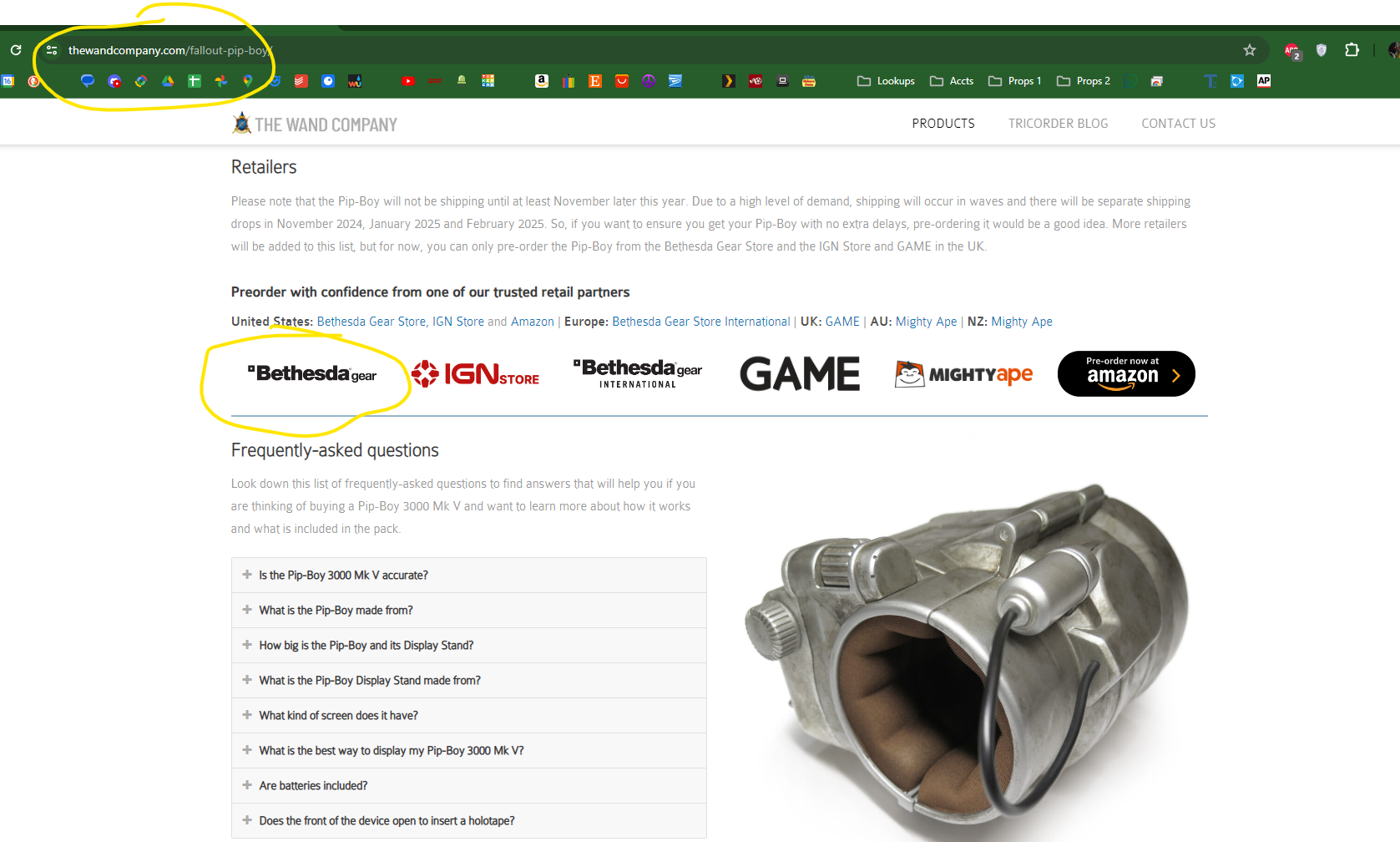The height and width of the screenshot is (842, 1400).
Task: Open the DuckDuckGo bookmark icon
Action: (x=34, y=81)
